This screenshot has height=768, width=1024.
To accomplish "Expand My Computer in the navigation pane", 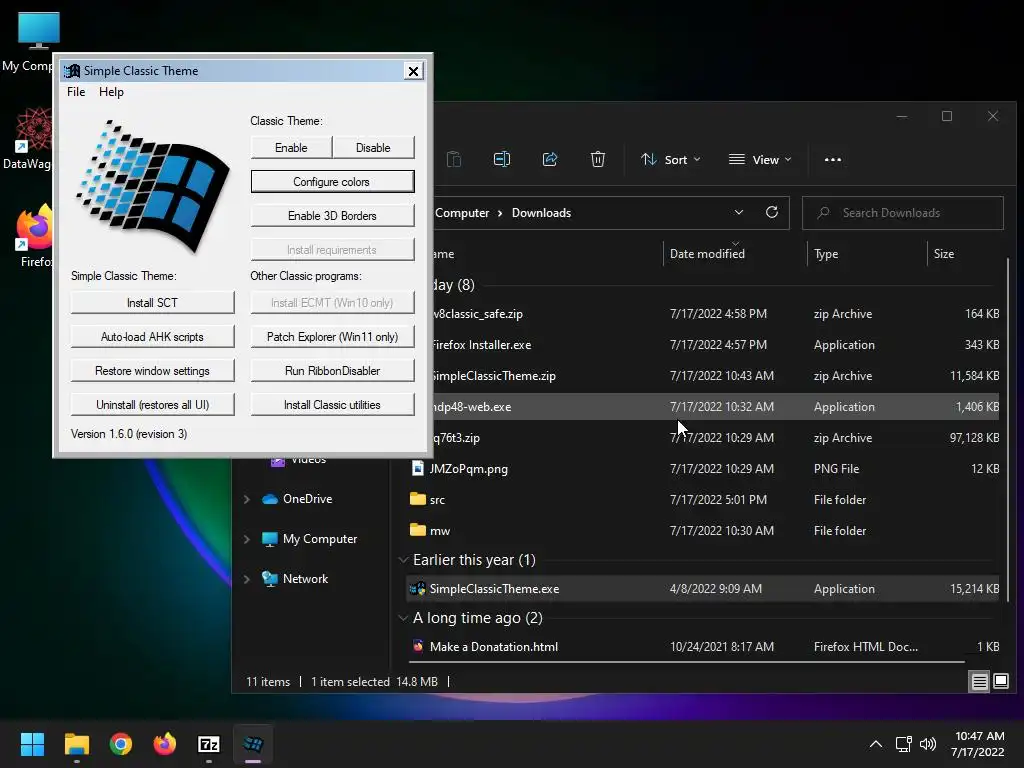I will 247,539.
